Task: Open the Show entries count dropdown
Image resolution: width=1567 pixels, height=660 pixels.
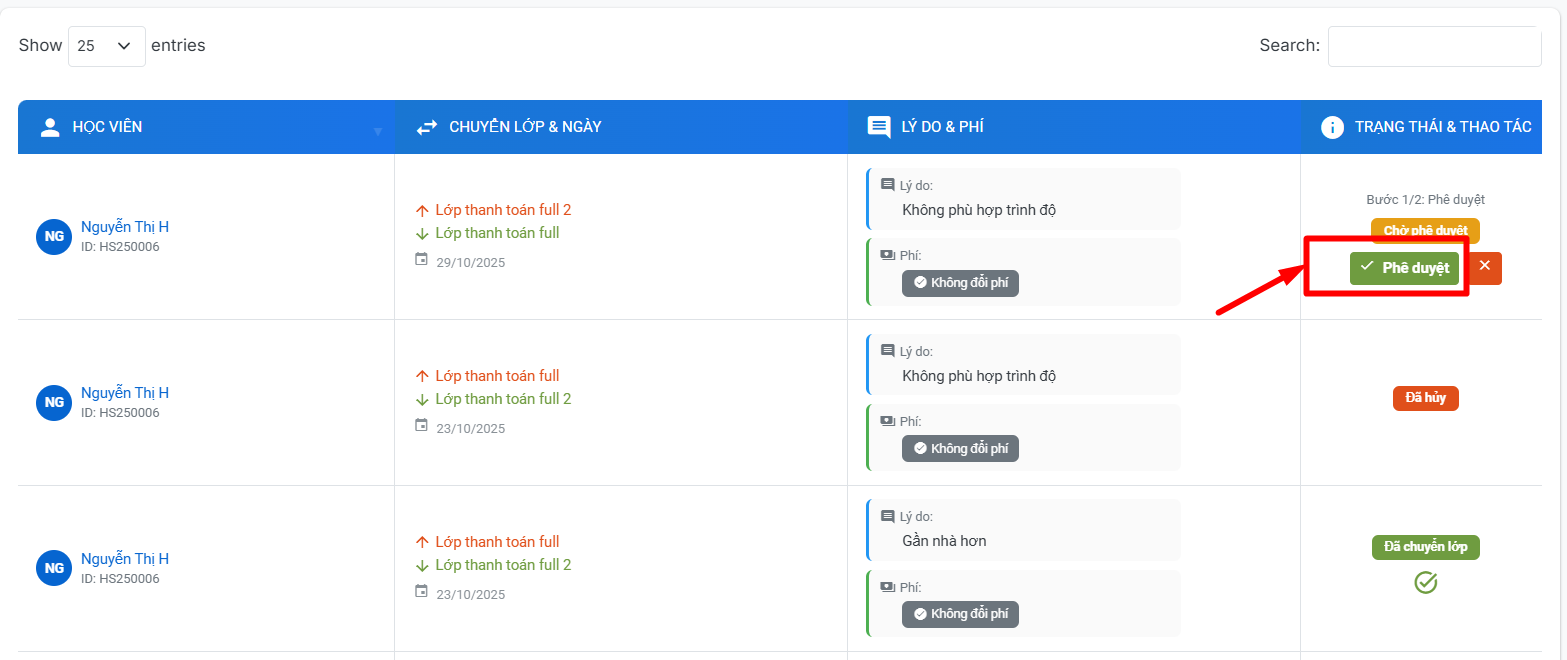Action: pos(106,46)
